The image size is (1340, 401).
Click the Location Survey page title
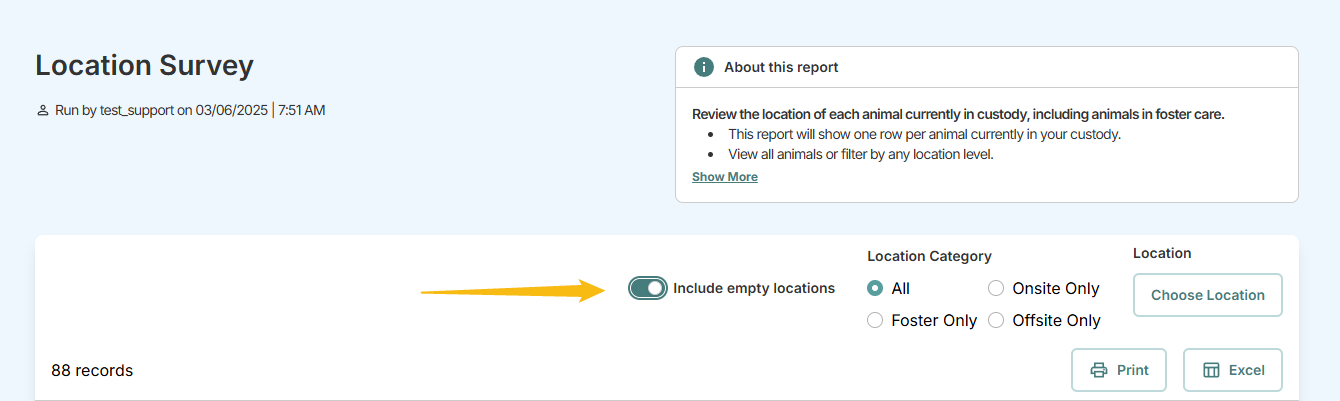pos(144,66)
